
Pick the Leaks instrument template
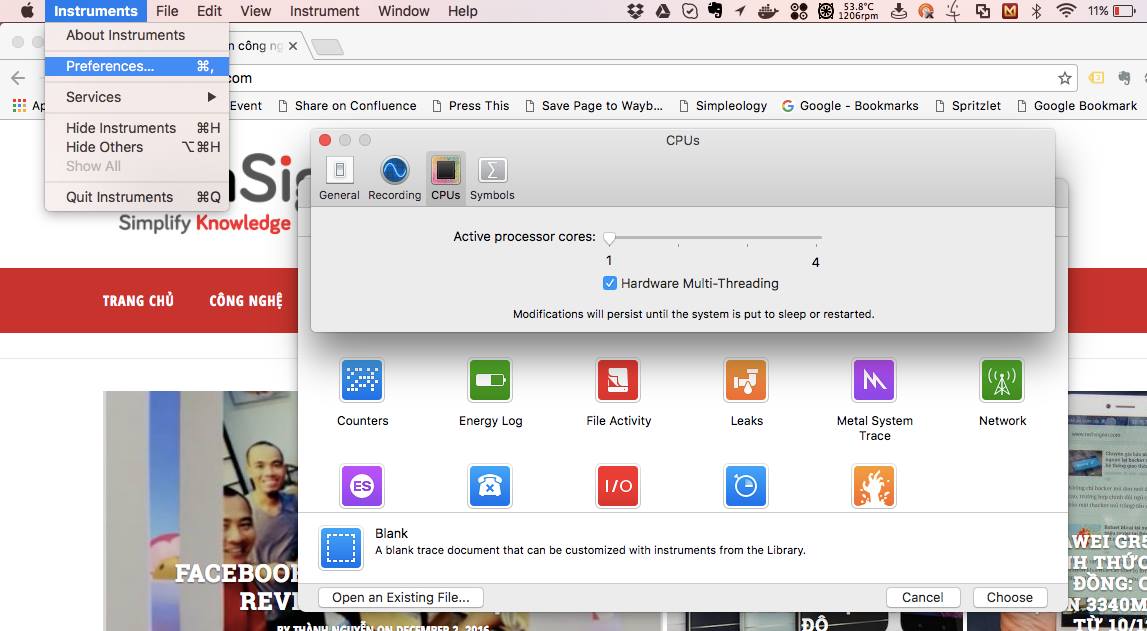[x=746, y=380]
